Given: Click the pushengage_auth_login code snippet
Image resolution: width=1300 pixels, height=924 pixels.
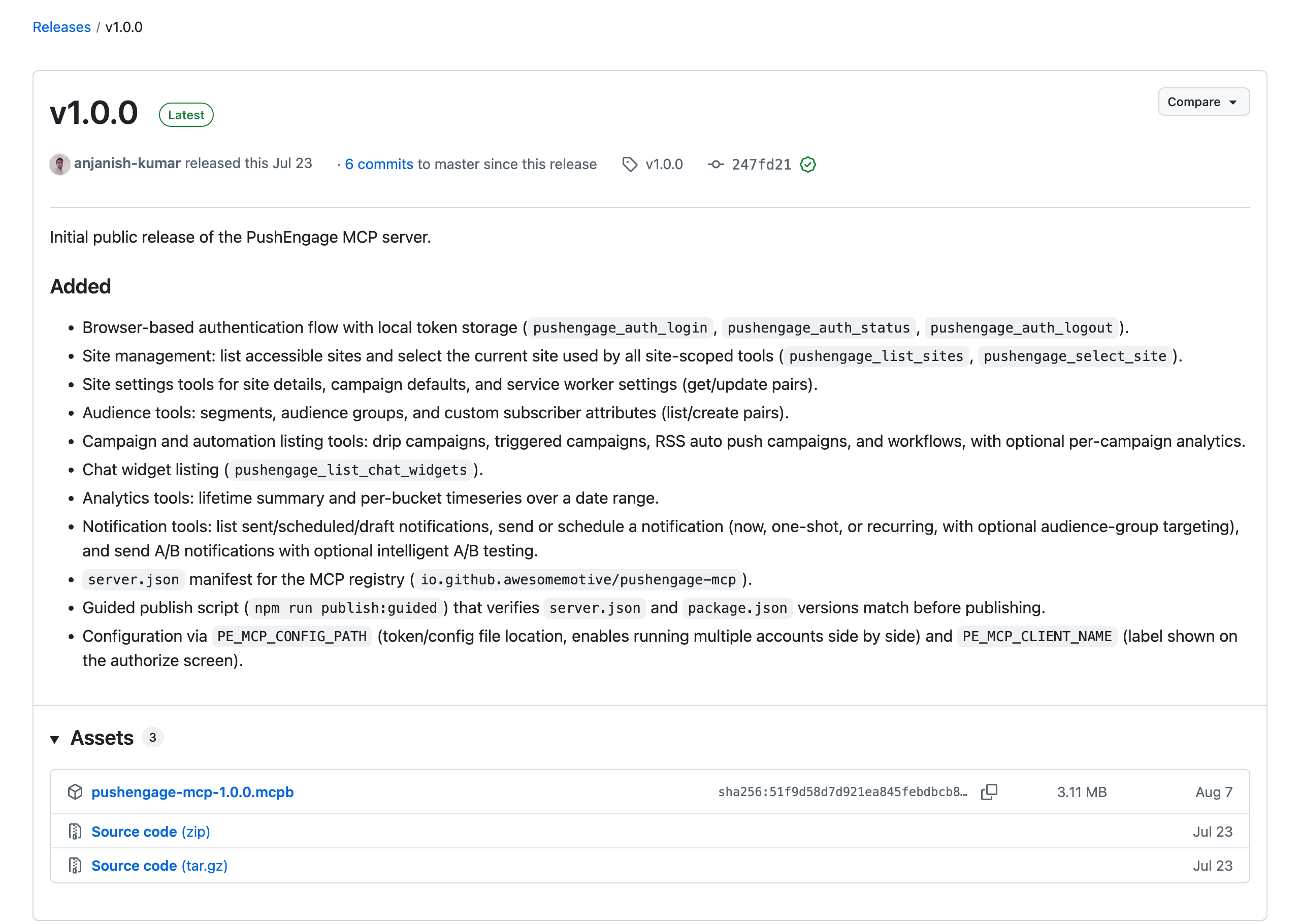Looking at the screenshot, I should point(620,328).
